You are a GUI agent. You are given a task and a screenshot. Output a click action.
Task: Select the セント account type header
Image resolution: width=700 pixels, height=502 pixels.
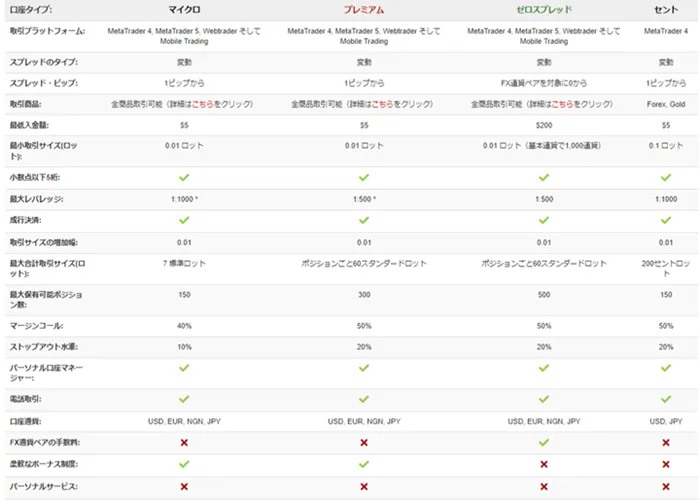pos(666,10)
